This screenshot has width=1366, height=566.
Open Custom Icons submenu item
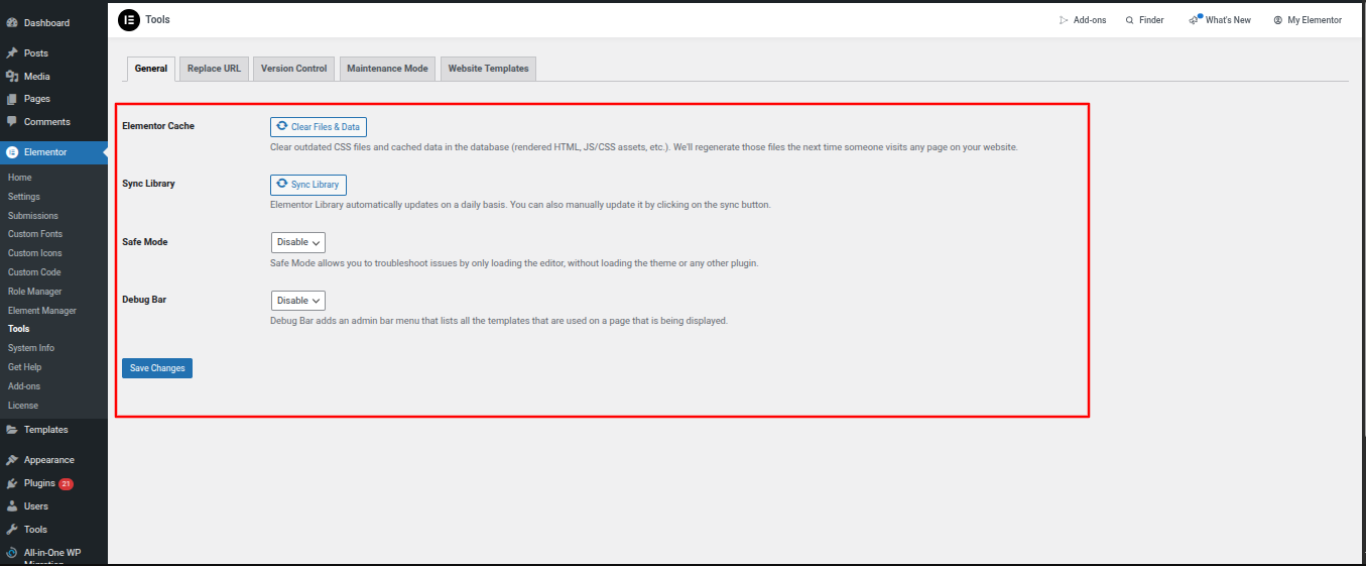(35, 253)
